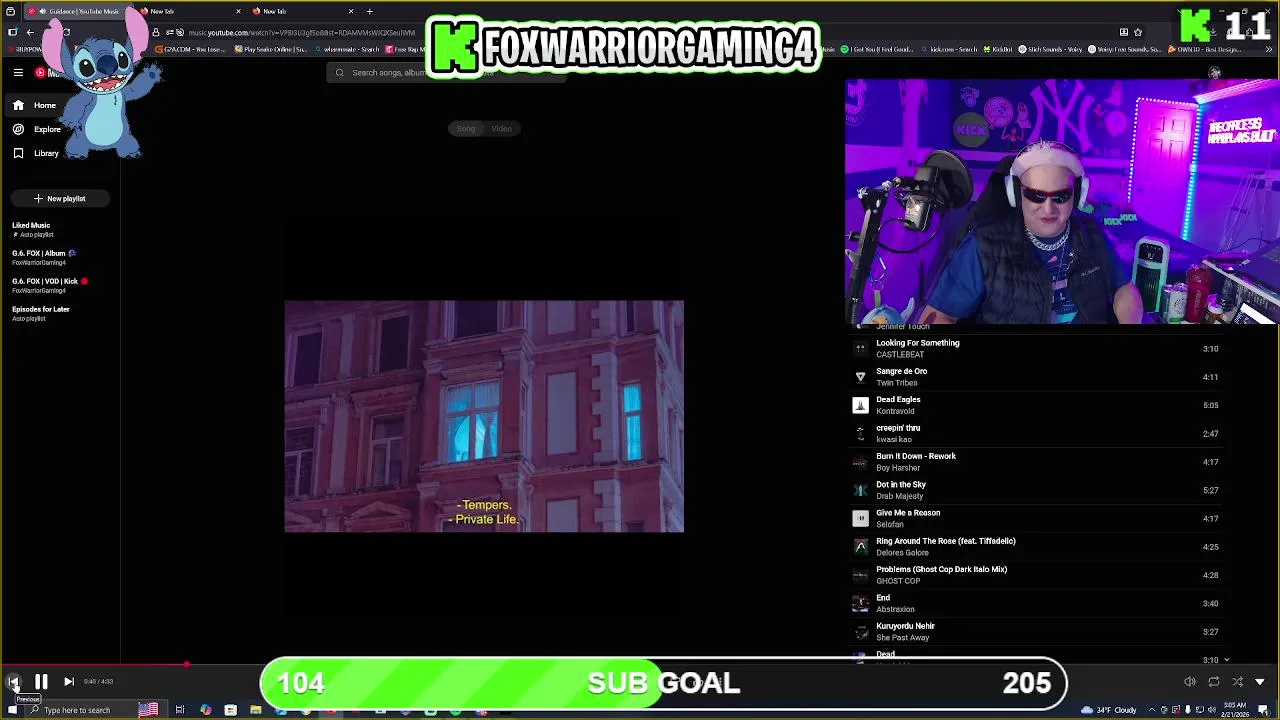Image resolution: width=1280 pixels, height=720 pixels.
Task: Open the Windows Start menu
Action: (11, 710)
